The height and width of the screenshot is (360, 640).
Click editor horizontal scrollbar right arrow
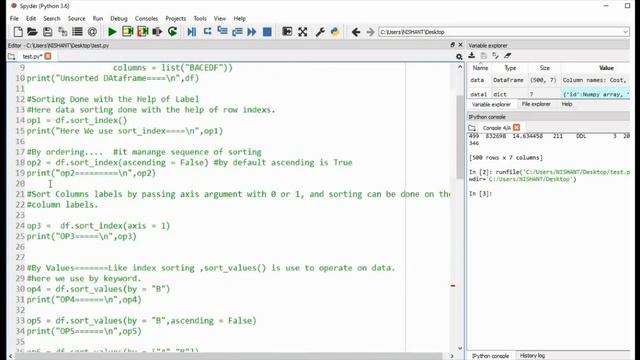tap(452, 356)
